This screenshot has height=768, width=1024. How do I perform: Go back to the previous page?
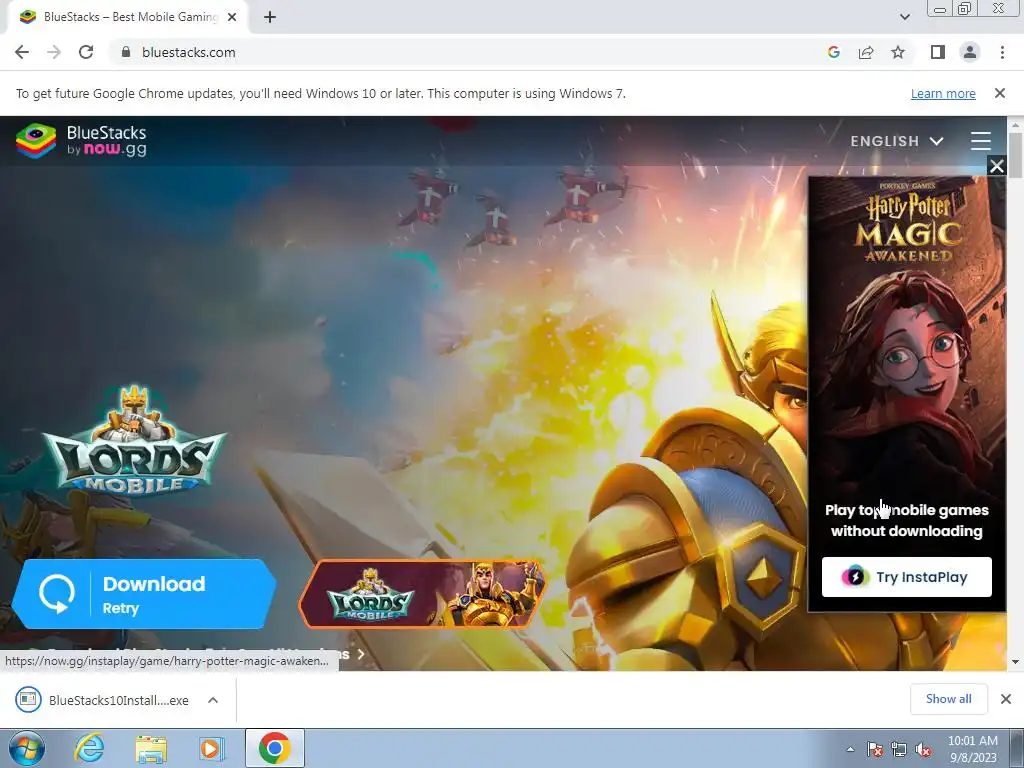click(22, 52)
